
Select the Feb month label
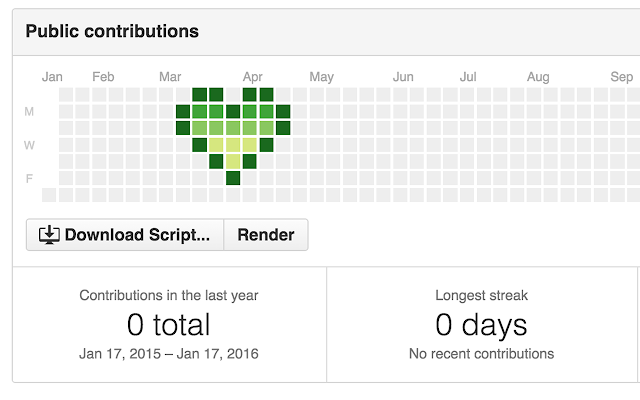click(103, 76)
